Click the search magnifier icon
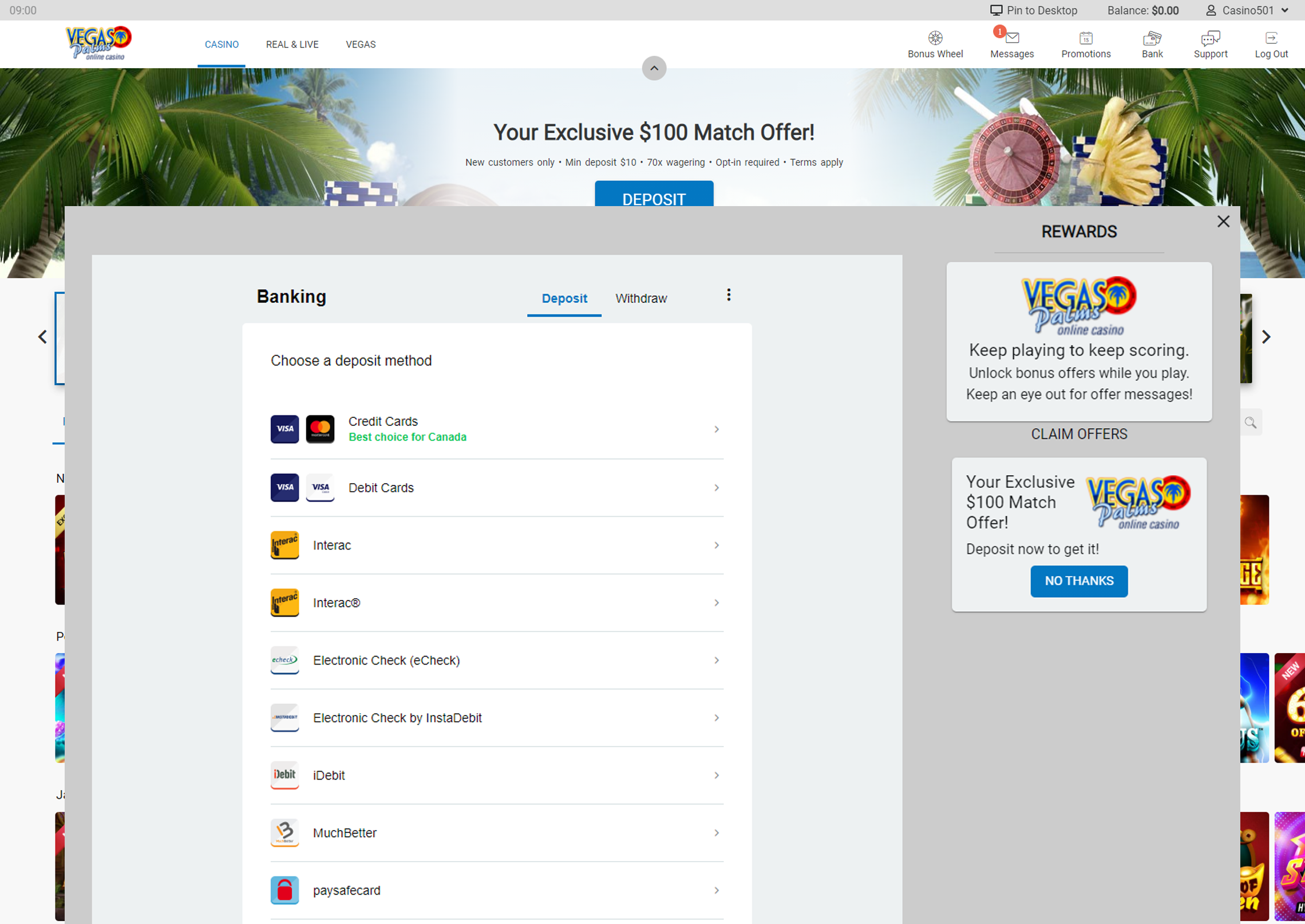 [x=1250, y=422]
